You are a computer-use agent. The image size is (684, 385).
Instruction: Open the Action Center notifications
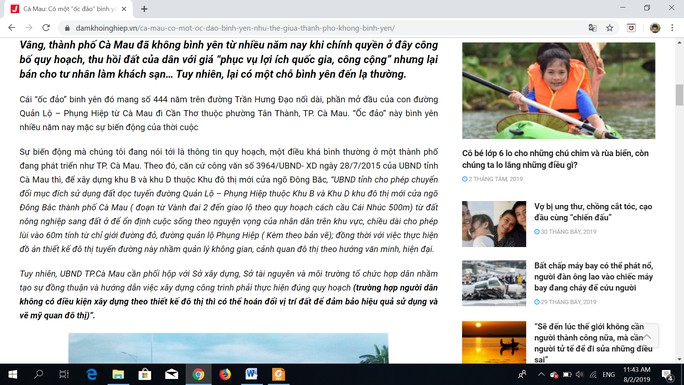(667, 374)
